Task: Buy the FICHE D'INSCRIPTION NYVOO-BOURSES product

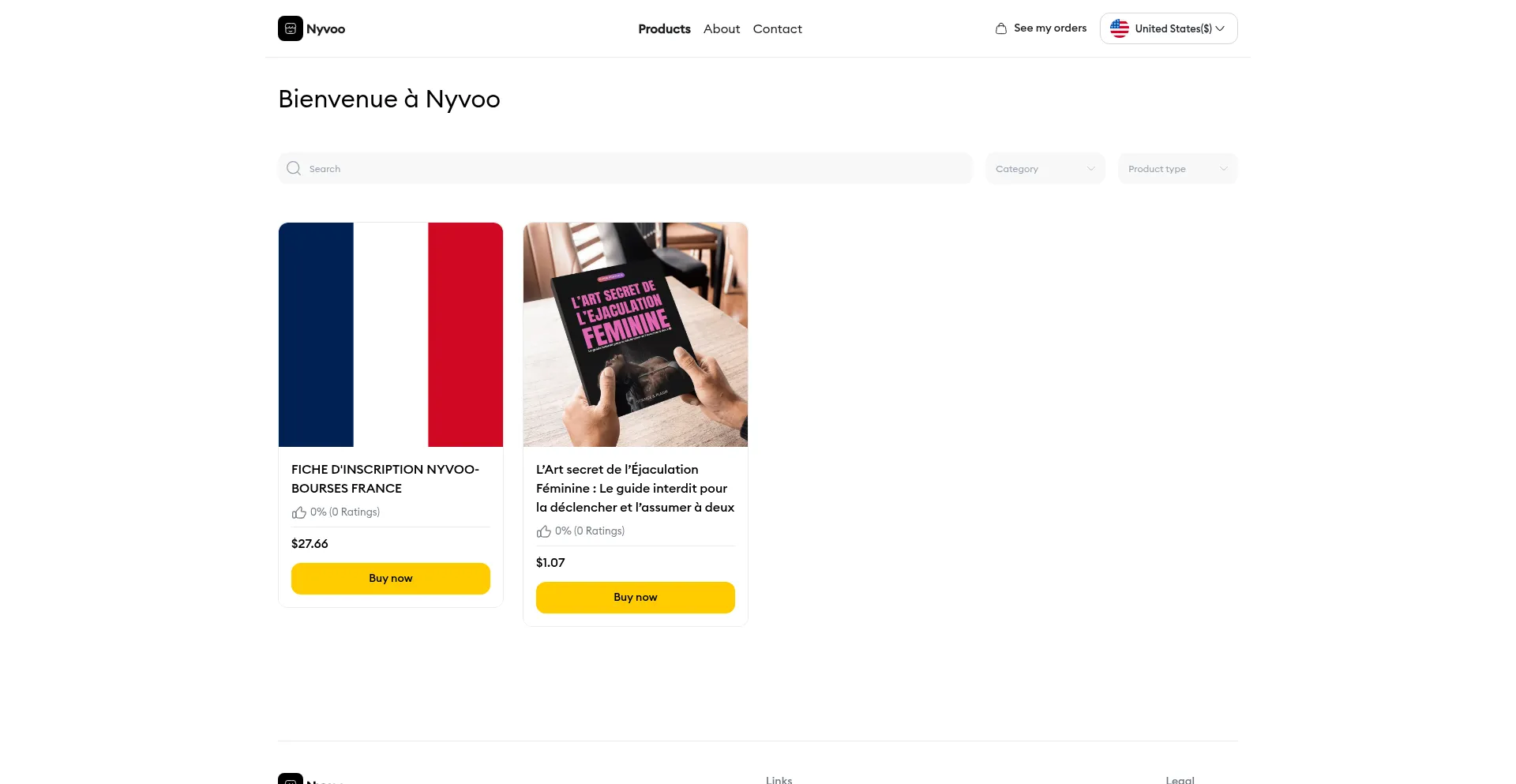Action: coord(391,578)
